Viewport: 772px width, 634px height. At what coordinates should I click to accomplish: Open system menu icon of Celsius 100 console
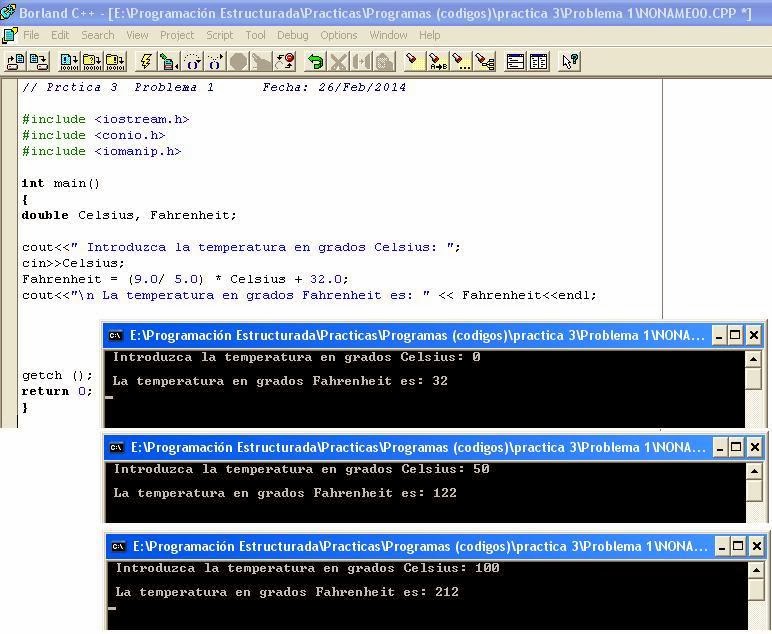(118, 546)
